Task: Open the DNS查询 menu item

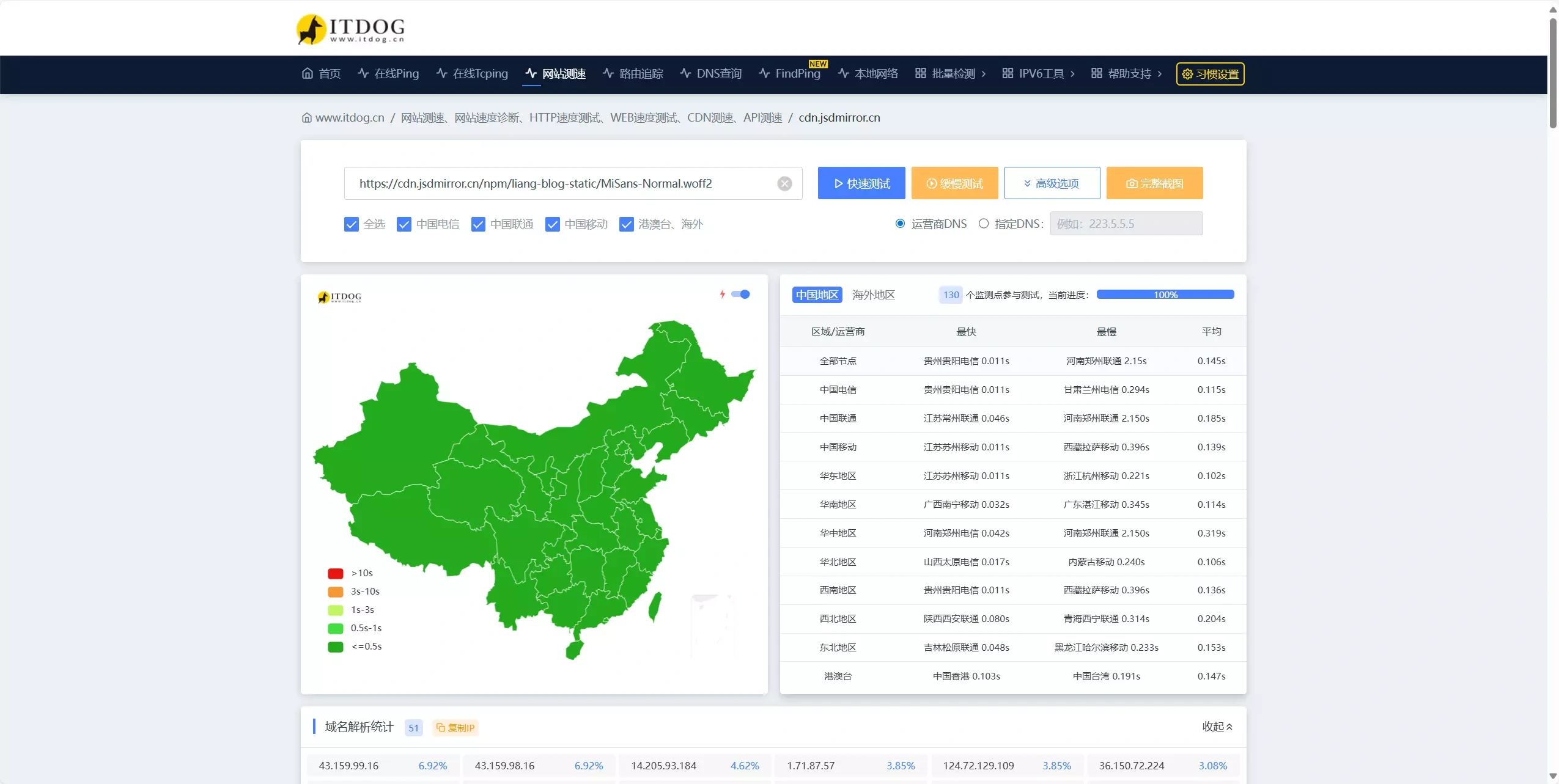Action: point(711,73)
